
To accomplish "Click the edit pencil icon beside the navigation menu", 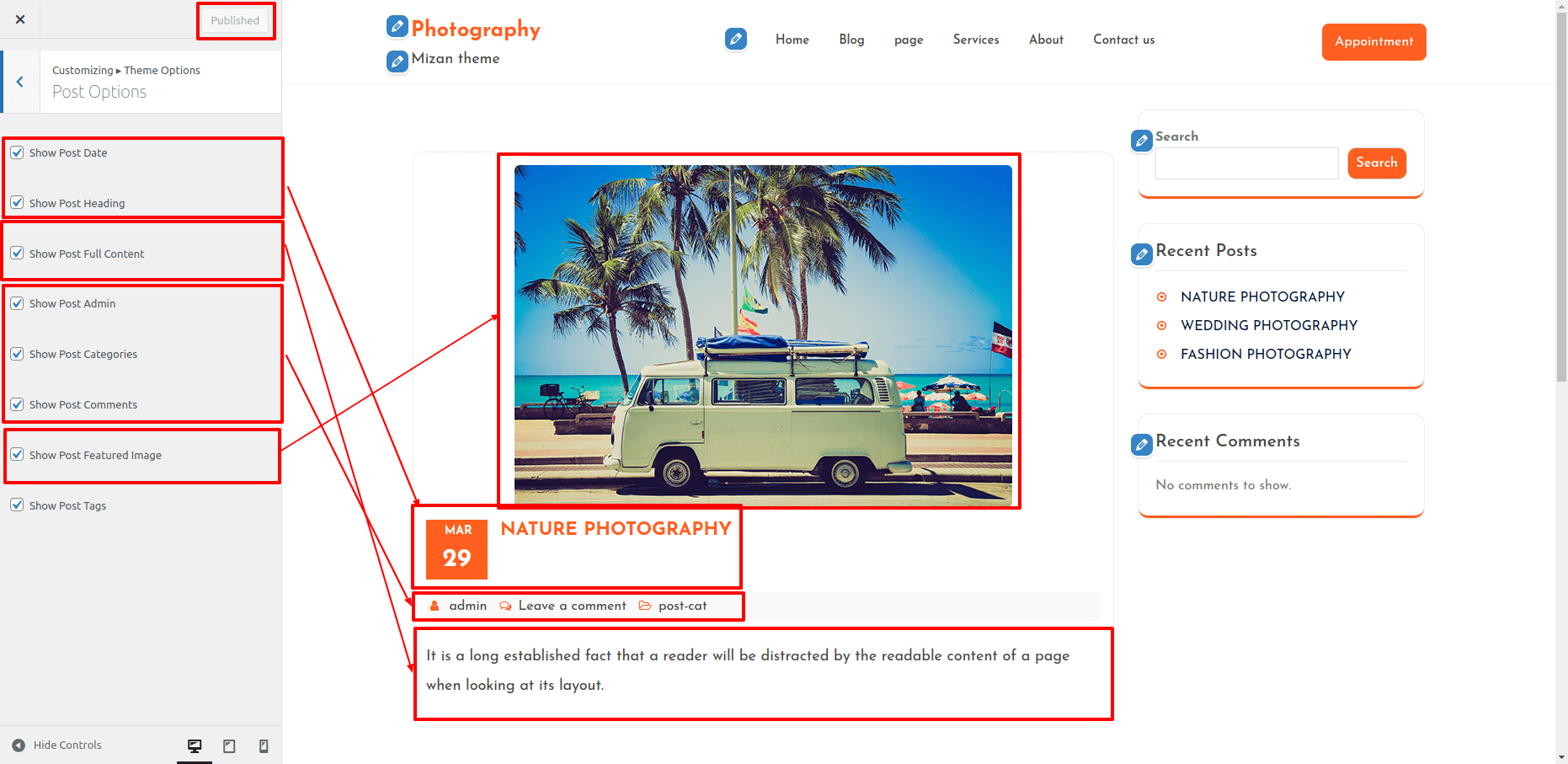I will pos(736,39).
